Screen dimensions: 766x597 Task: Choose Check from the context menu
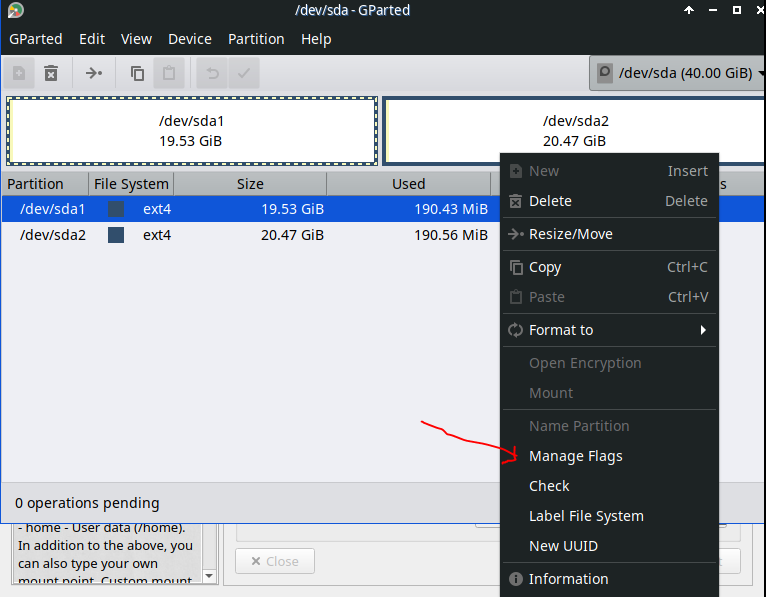coord(609,486)
